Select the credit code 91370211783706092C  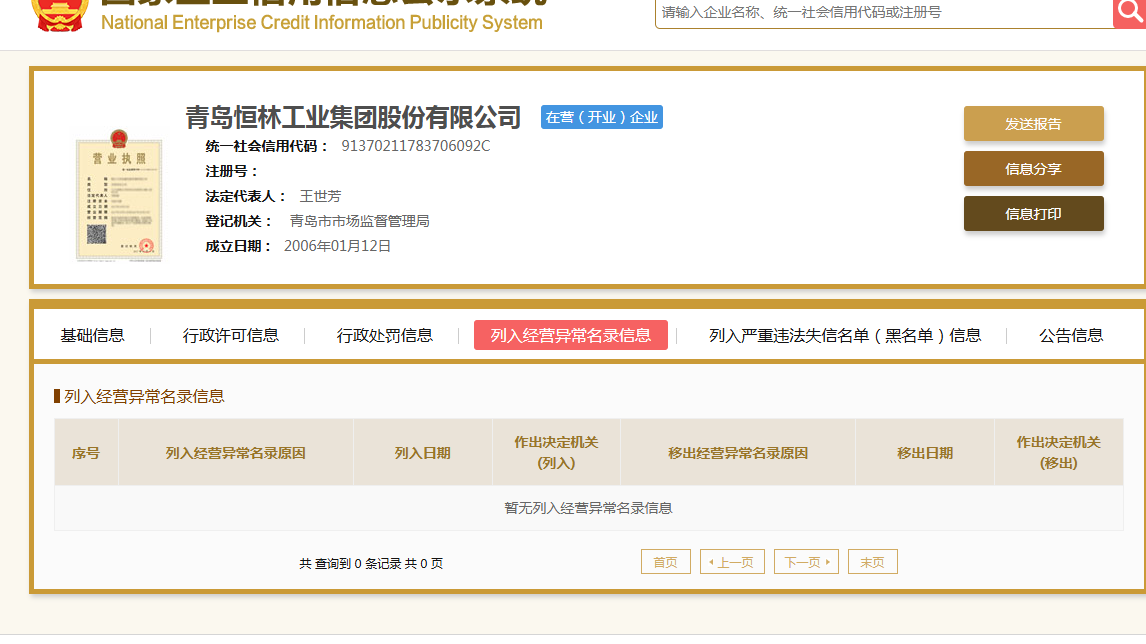click(x=416, y=146)
